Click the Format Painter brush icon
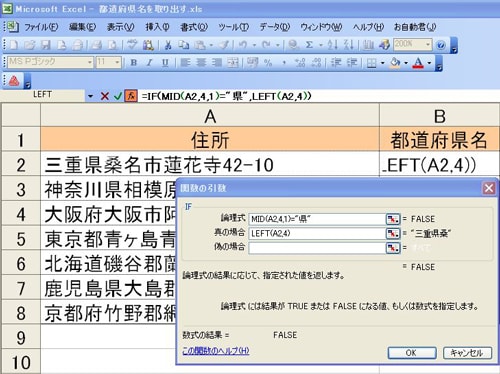 (224, 45)
